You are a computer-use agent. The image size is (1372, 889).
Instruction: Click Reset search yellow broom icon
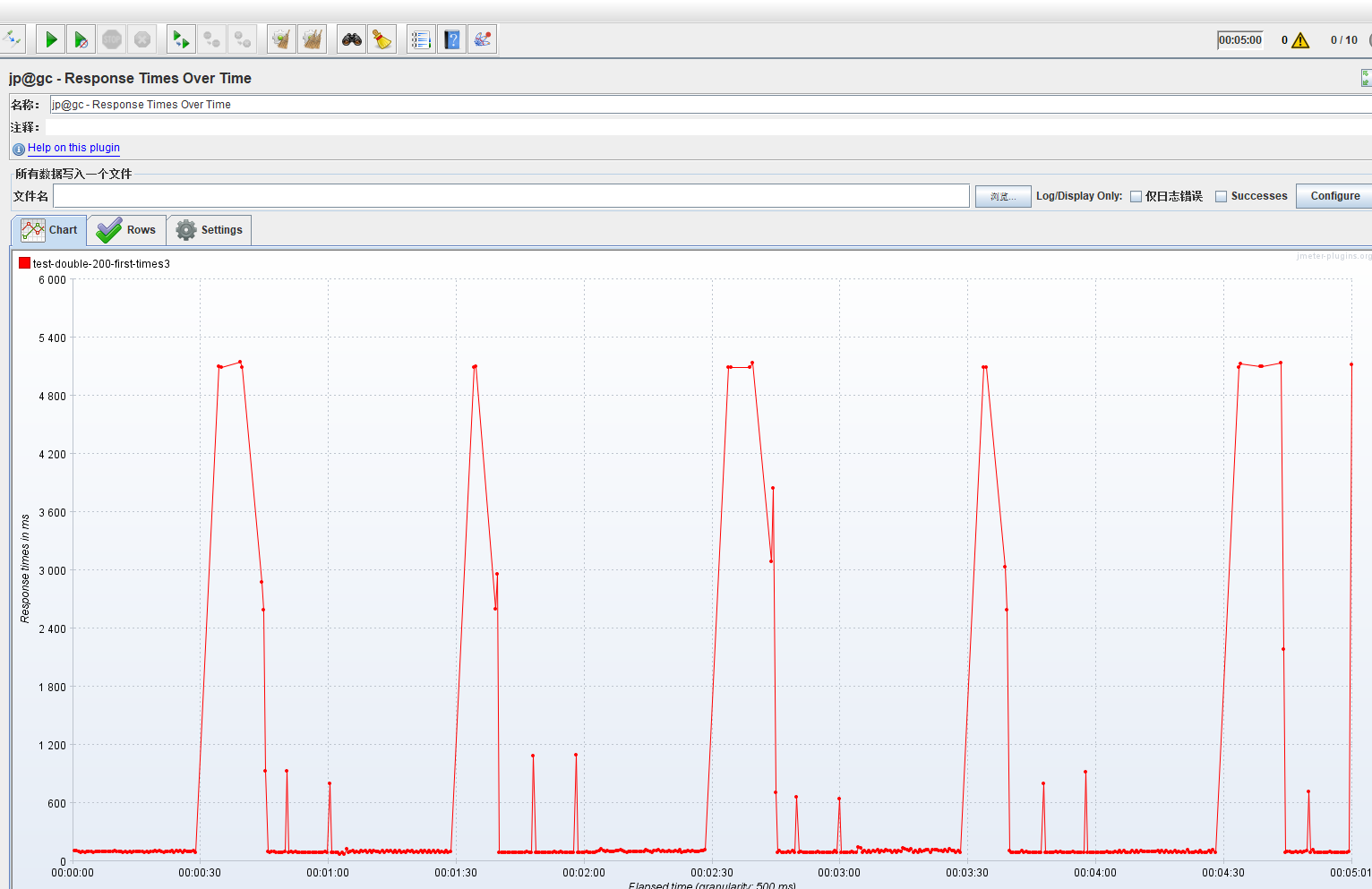pos(382,39)
